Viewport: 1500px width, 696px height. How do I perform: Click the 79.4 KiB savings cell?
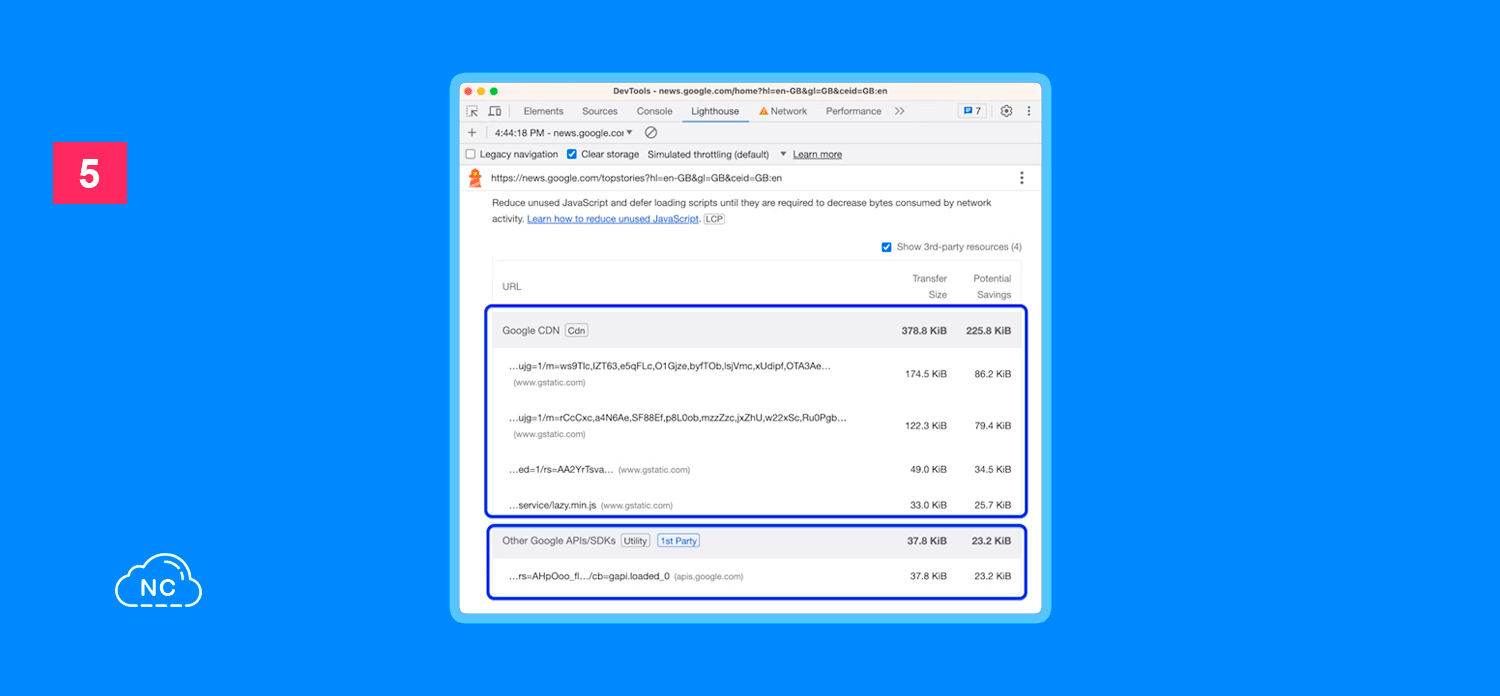tap(993, 426)
